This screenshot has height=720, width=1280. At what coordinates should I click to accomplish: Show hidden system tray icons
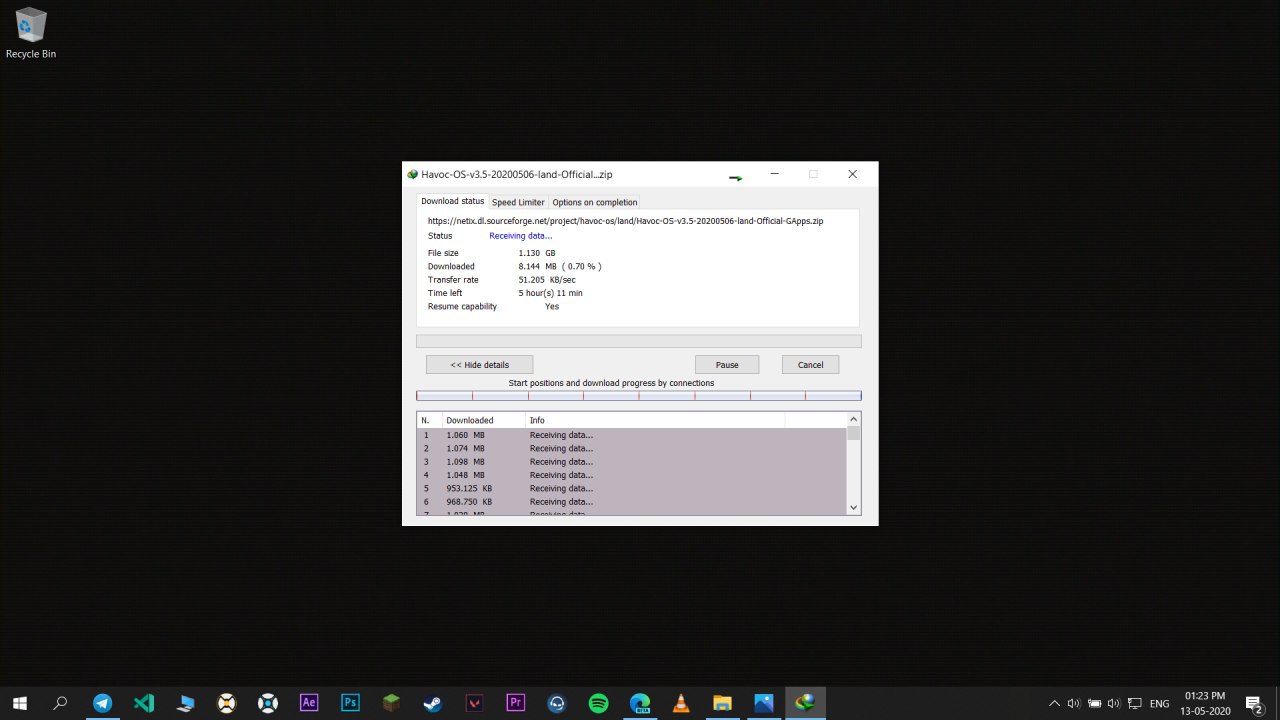[x=1054, y=704]
